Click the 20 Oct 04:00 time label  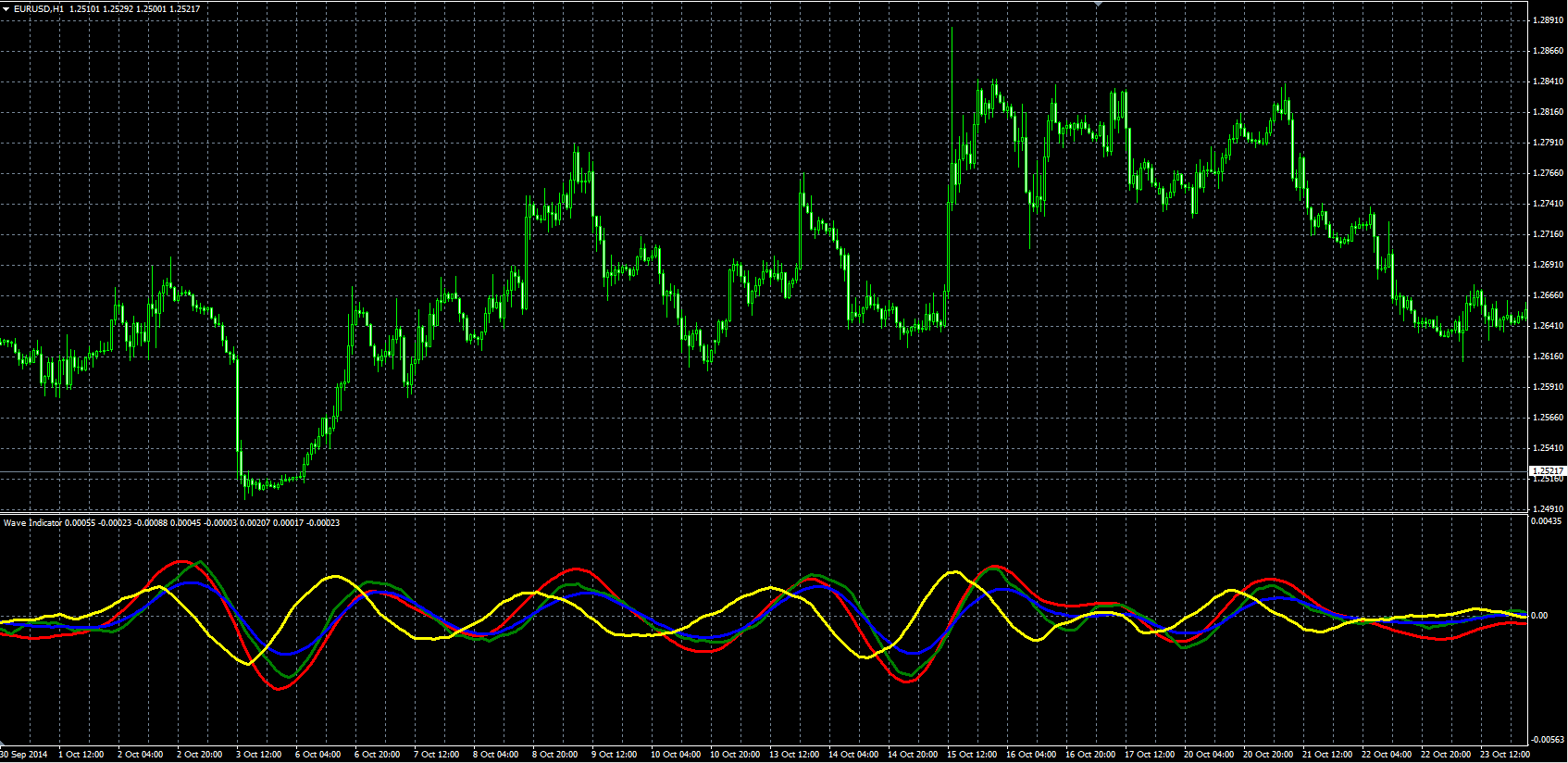(1209, 755)
